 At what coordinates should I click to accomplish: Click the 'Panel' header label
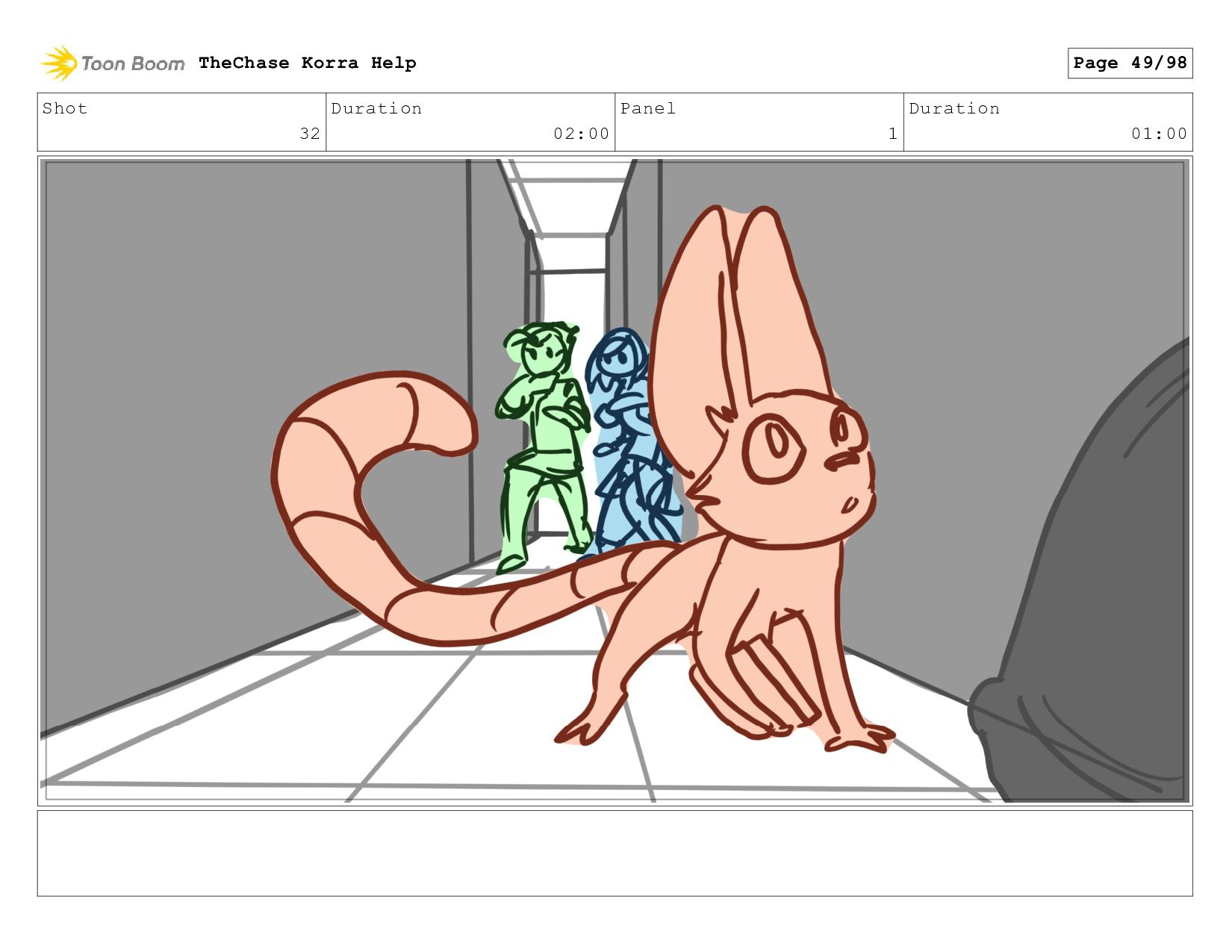click(x=648, y=108)
